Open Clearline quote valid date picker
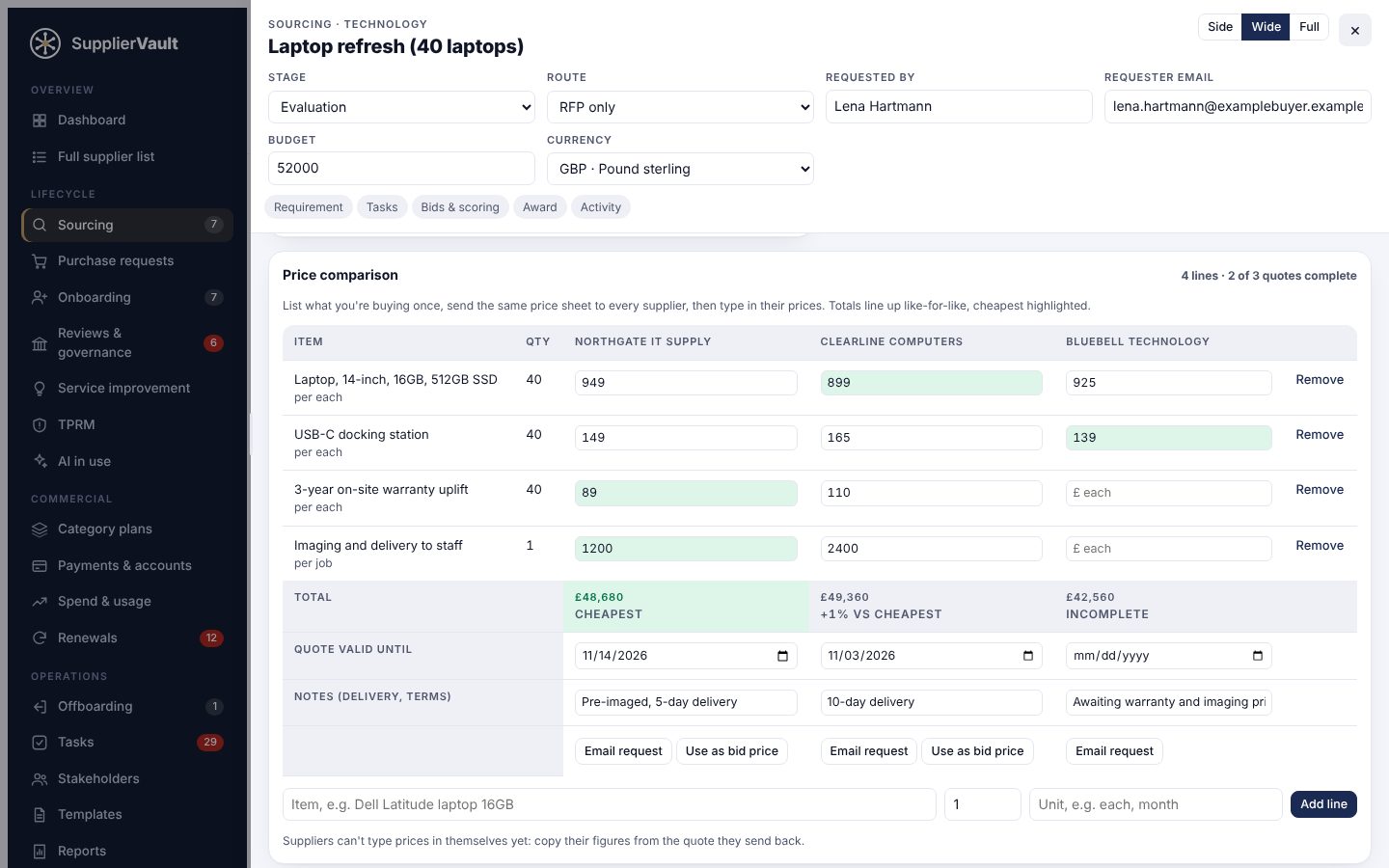1389x868 pixels. click(x=1027, y=656)
